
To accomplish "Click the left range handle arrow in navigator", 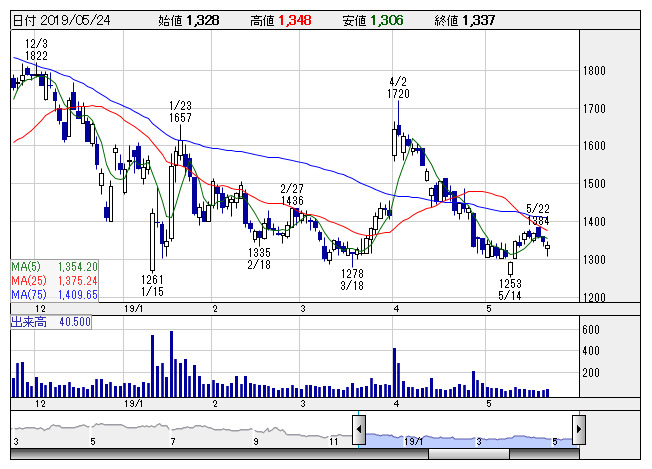I will tap(359, 429).
